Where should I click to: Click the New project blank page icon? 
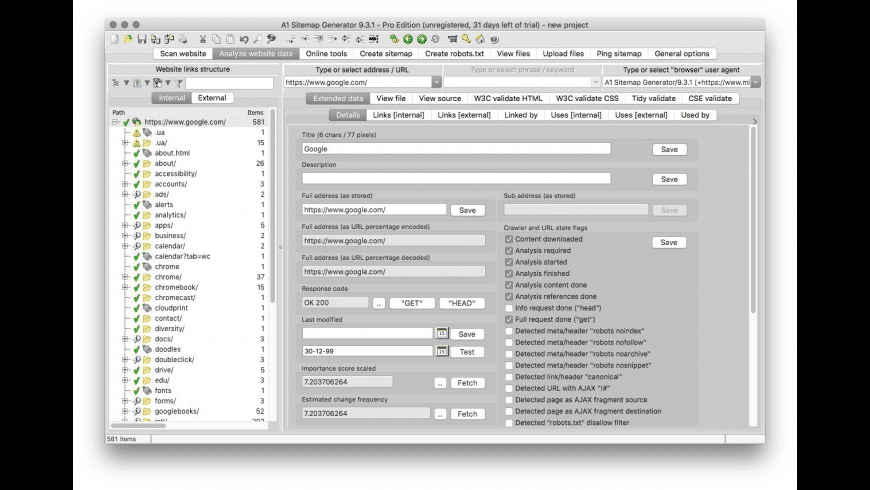tap(114, 39)
